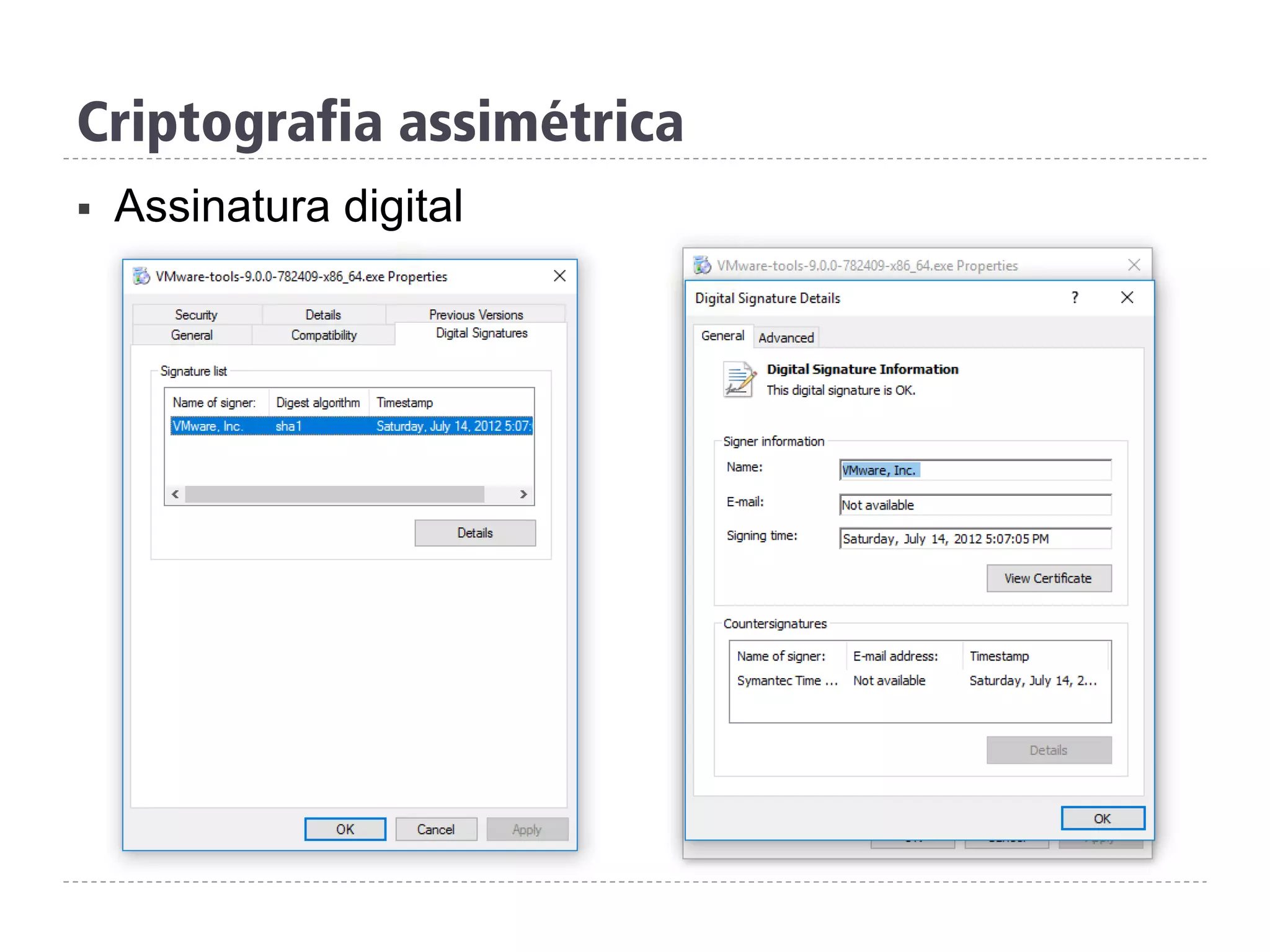Close the background Properties window on the right
1270x952 pixels.
click(x=1134, y=265)
